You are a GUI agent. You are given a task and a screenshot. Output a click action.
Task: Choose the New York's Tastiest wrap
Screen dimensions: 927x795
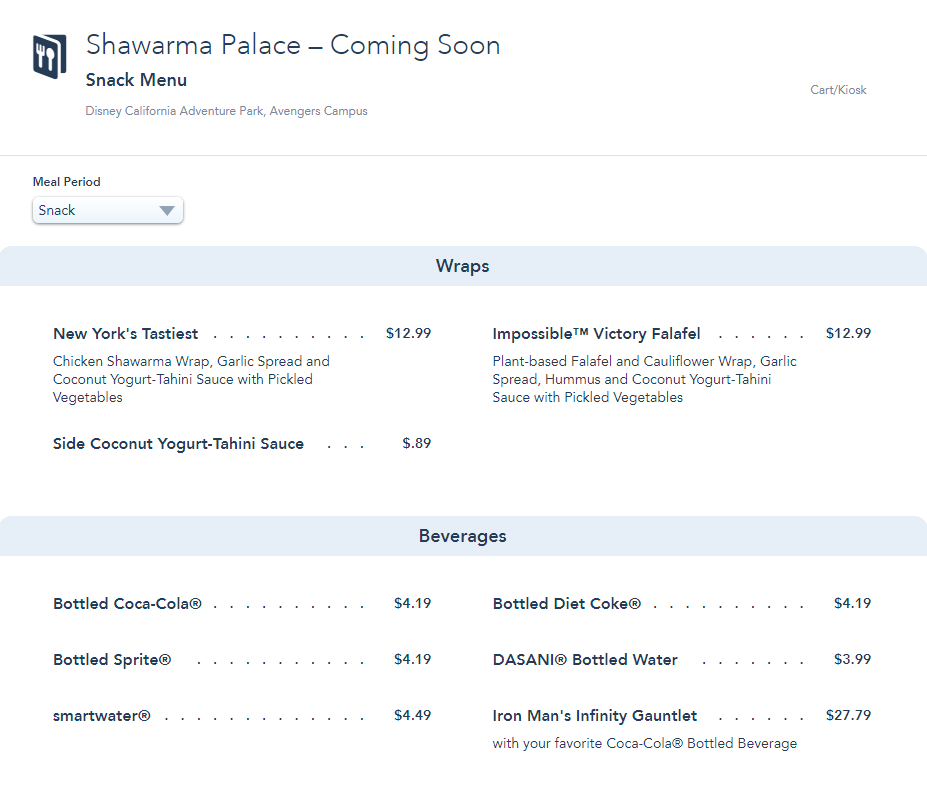pyautogui.click(x=126, y=334)
